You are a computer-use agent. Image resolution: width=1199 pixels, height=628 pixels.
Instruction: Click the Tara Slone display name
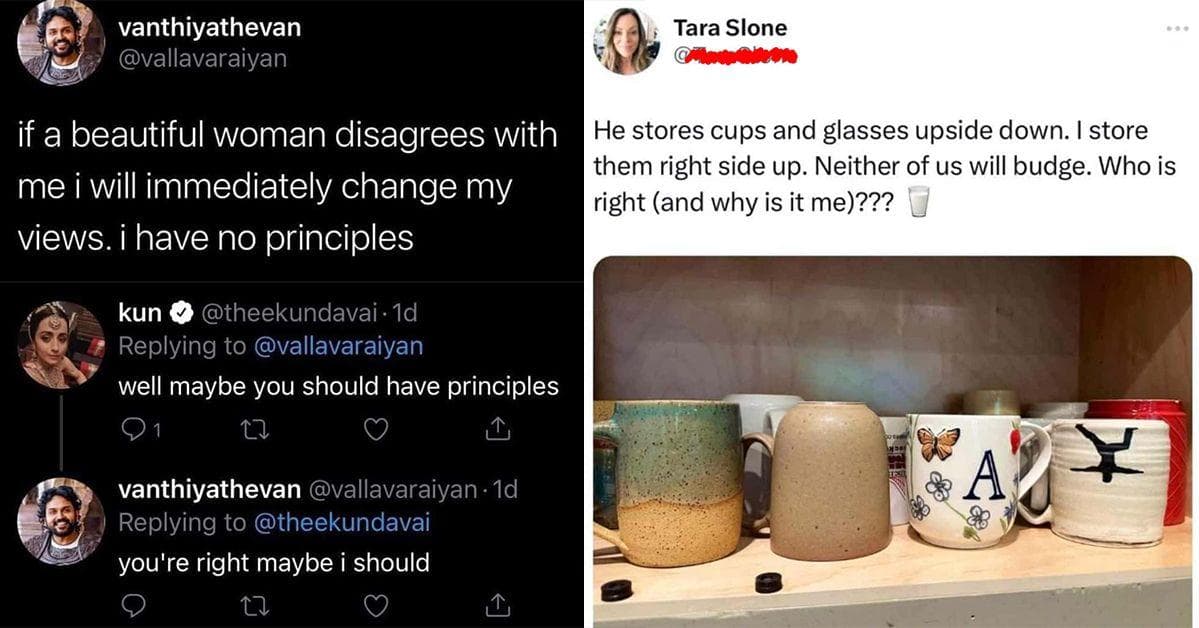[729, 28]
